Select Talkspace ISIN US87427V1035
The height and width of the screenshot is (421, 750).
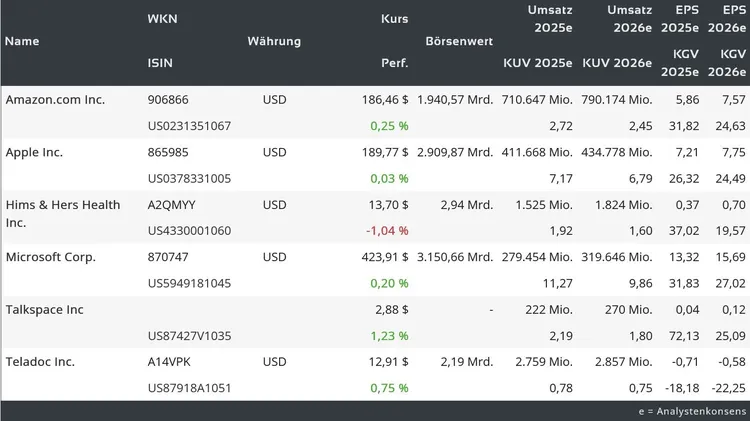pyautogui.click(x=189, y=336)
